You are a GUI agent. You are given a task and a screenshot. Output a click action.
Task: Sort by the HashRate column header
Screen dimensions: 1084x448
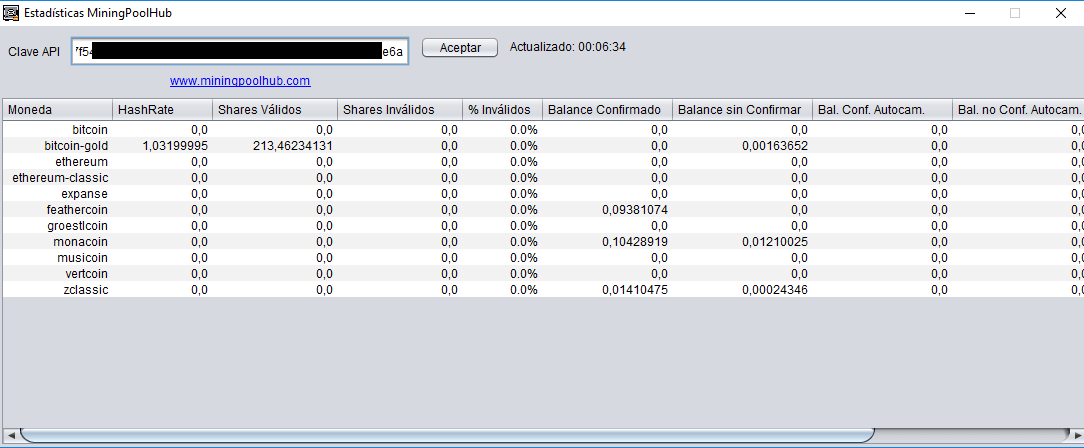162,110
